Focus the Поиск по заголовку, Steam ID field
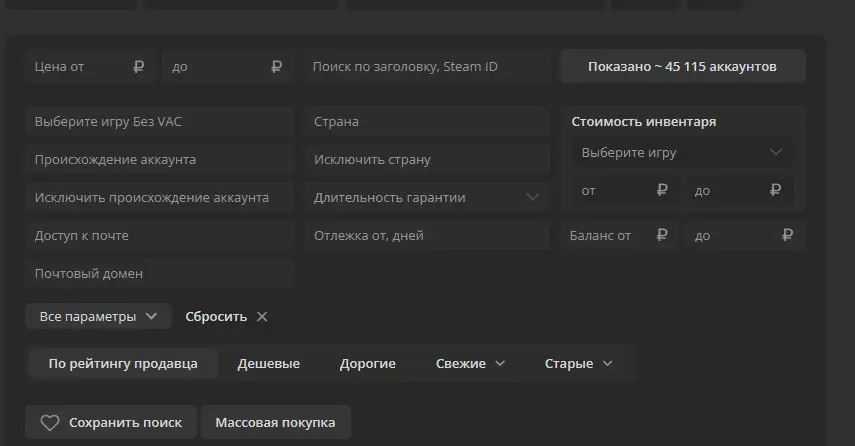 pos(427,67)
